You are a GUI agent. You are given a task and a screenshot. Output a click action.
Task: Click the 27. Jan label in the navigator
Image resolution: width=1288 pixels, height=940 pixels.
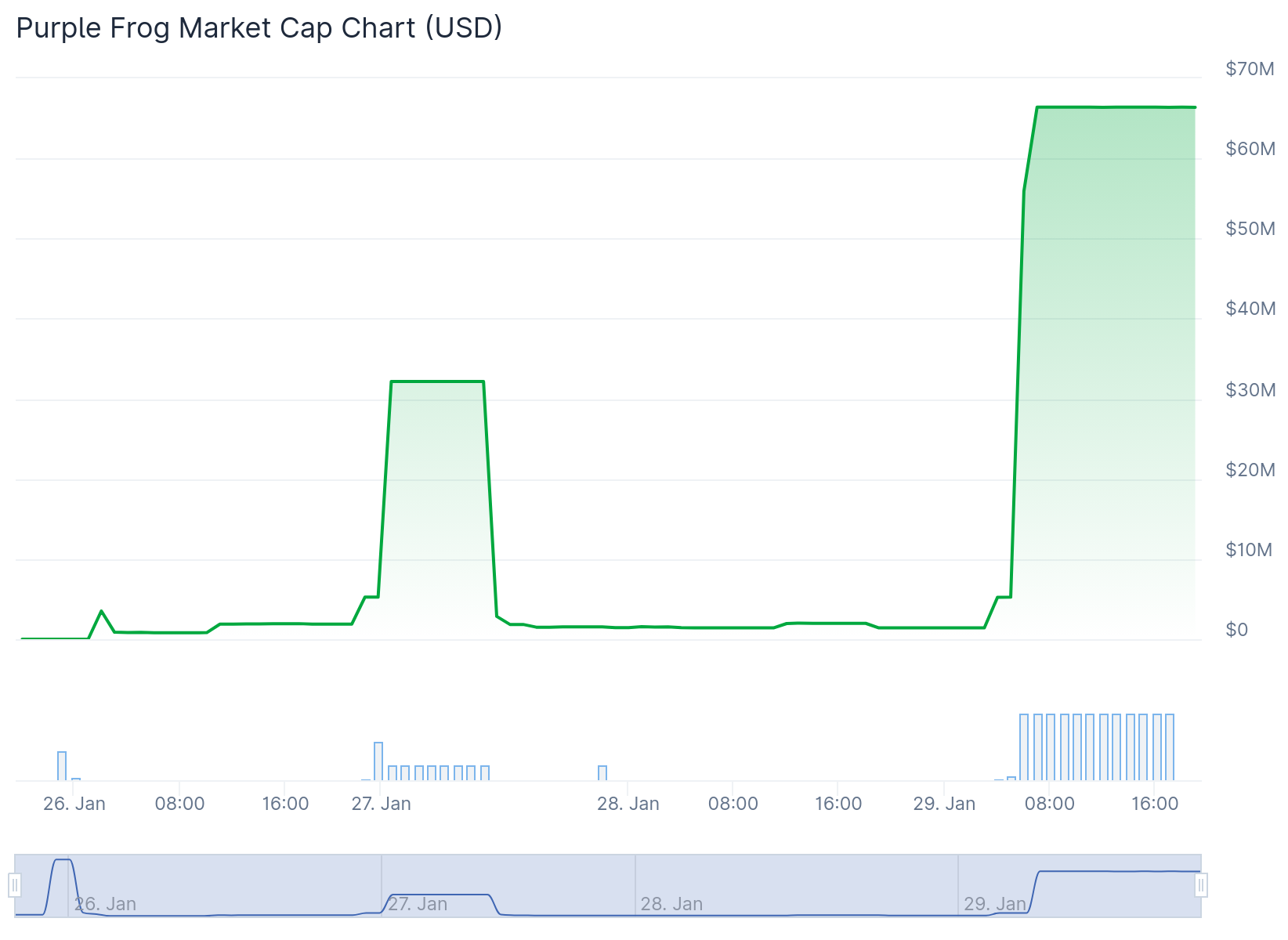pyautogui.click(x=418, y=904)
